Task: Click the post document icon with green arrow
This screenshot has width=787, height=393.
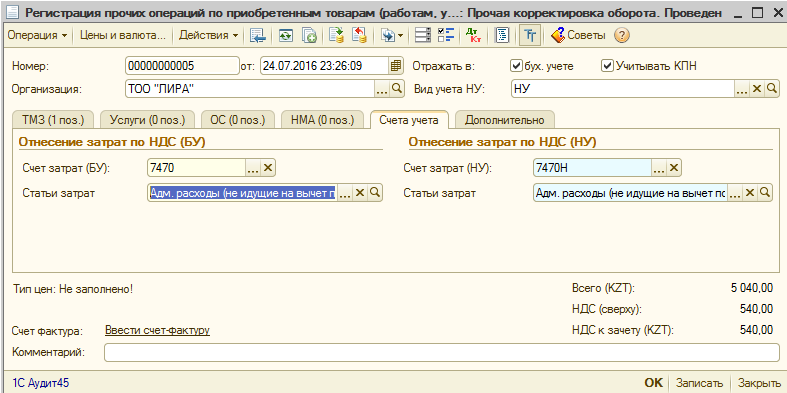Action: pos(336,36)
